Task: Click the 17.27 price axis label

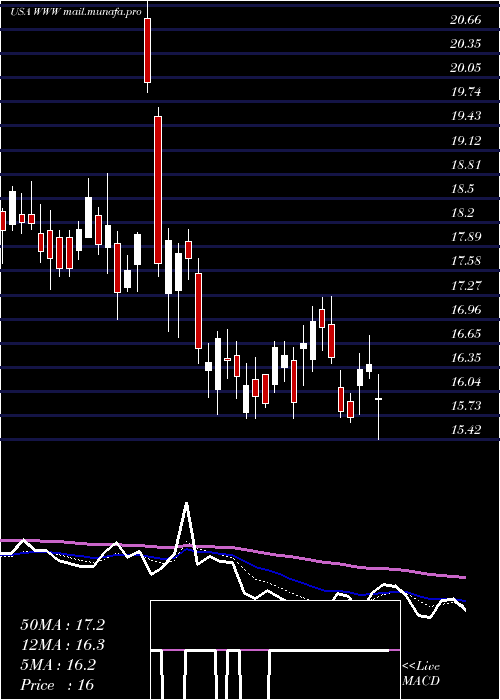Action: coord(466,285)
